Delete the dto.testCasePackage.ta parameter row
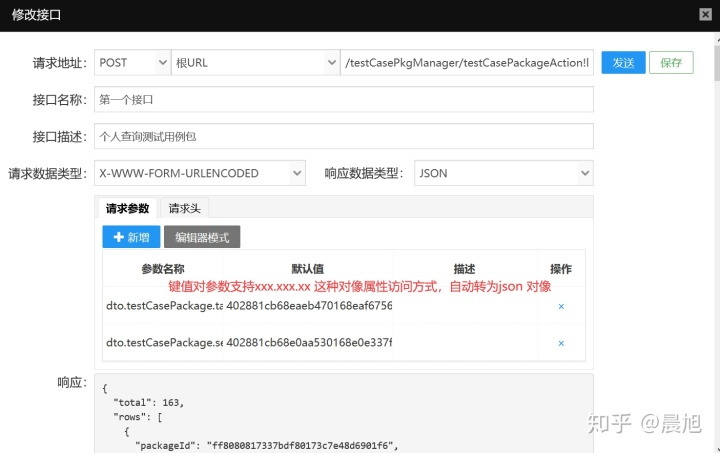 [561, 306]
